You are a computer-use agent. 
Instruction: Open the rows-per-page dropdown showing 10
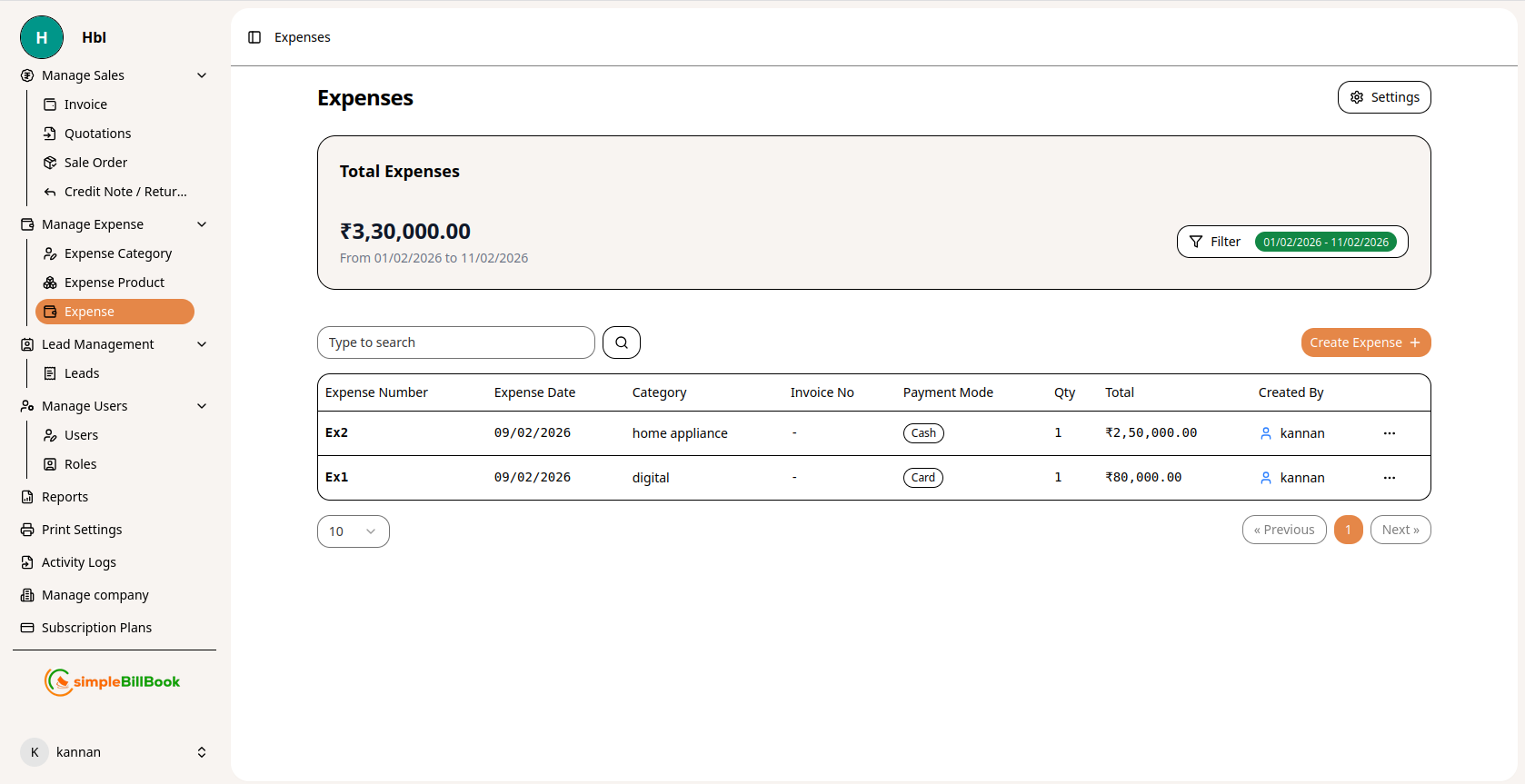click(353, 531)
